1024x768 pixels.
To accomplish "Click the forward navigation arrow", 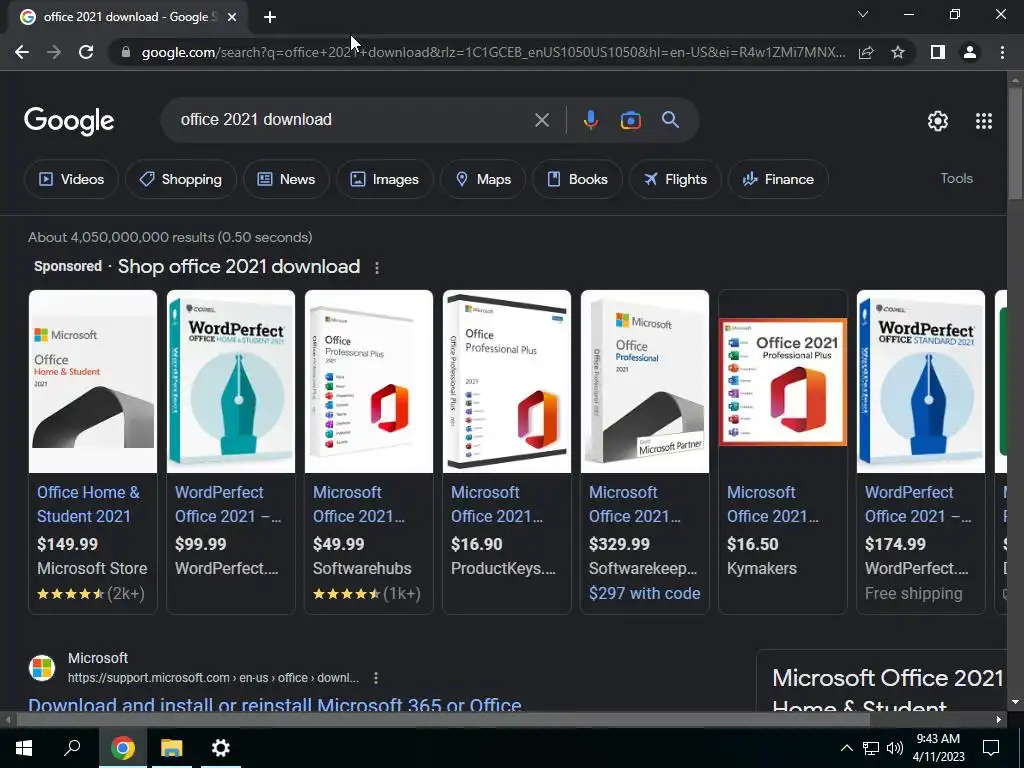I will (x=54, y=52).
